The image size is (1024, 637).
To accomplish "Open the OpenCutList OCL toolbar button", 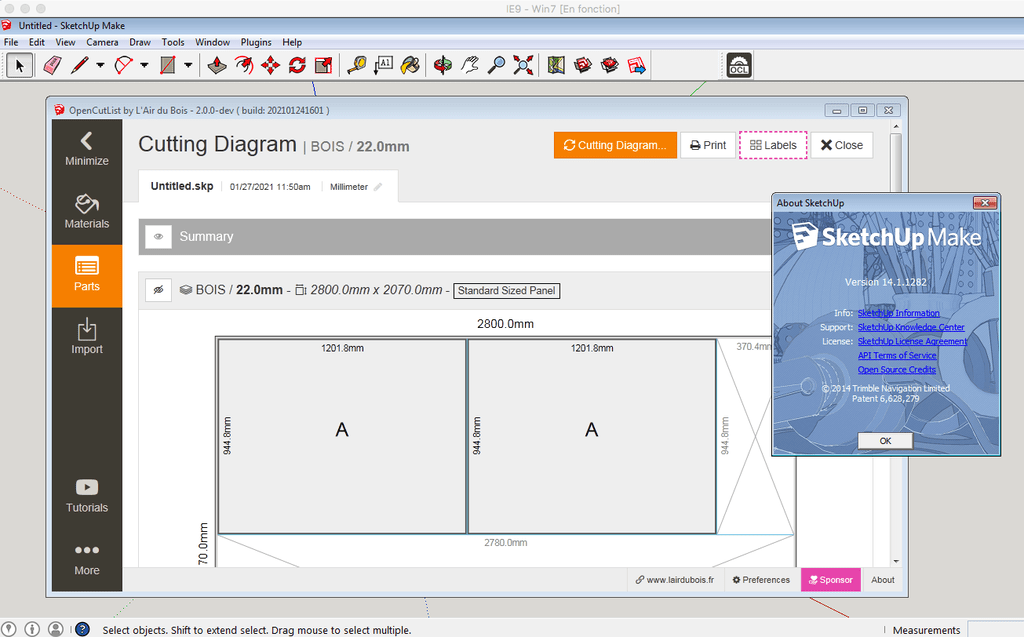I will [x=739, y=65].
